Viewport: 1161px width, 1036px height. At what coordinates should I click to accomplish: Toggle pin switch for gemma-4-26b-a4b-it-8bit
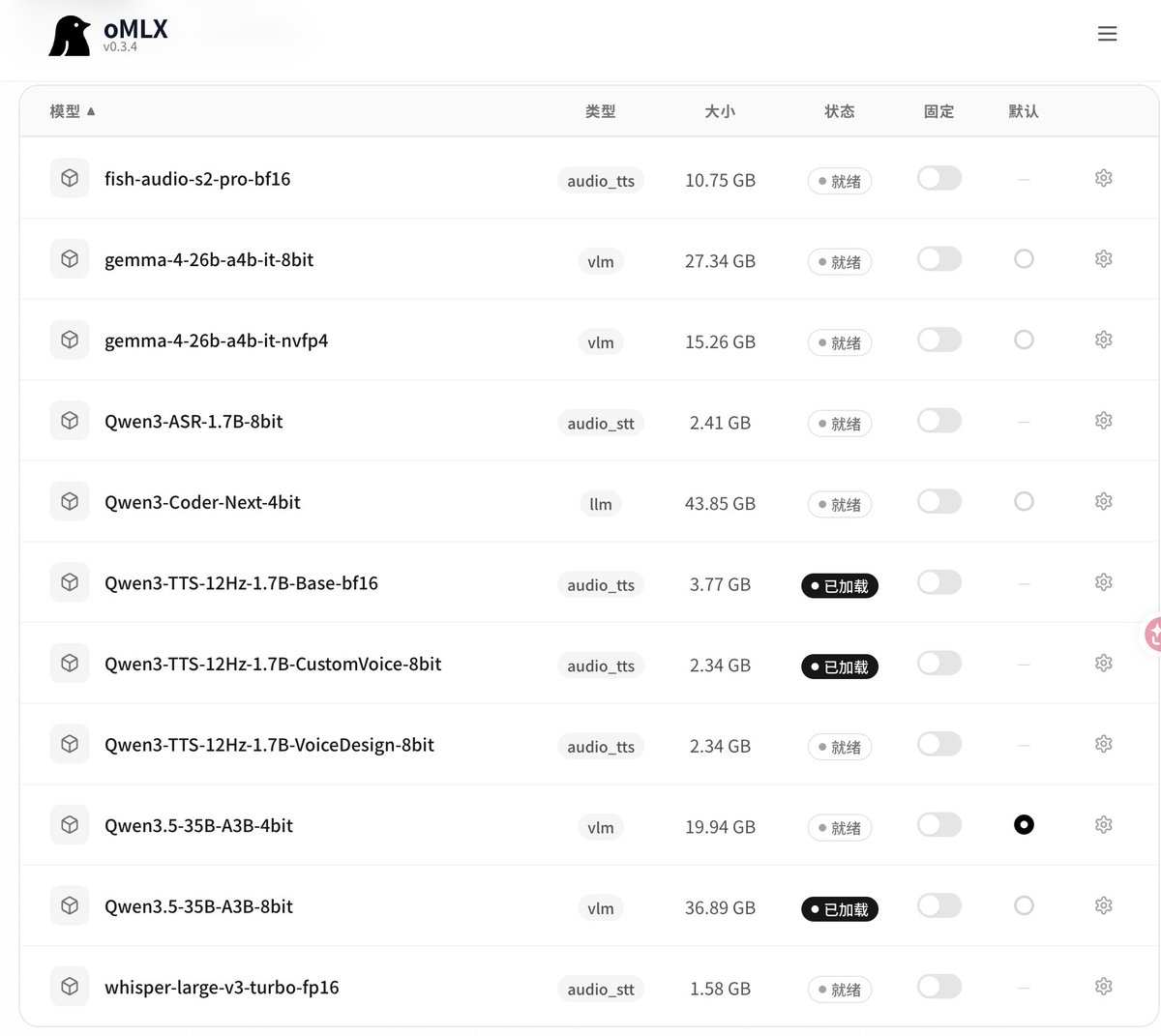click(x=939, y=259)
